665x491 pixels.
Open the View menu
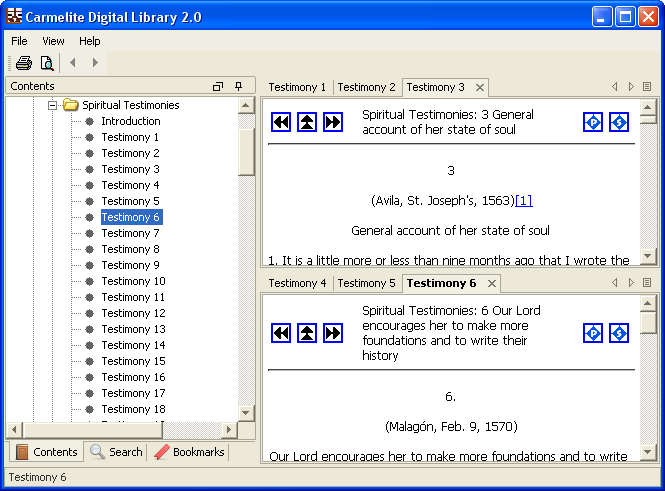[x=53, y=41]
